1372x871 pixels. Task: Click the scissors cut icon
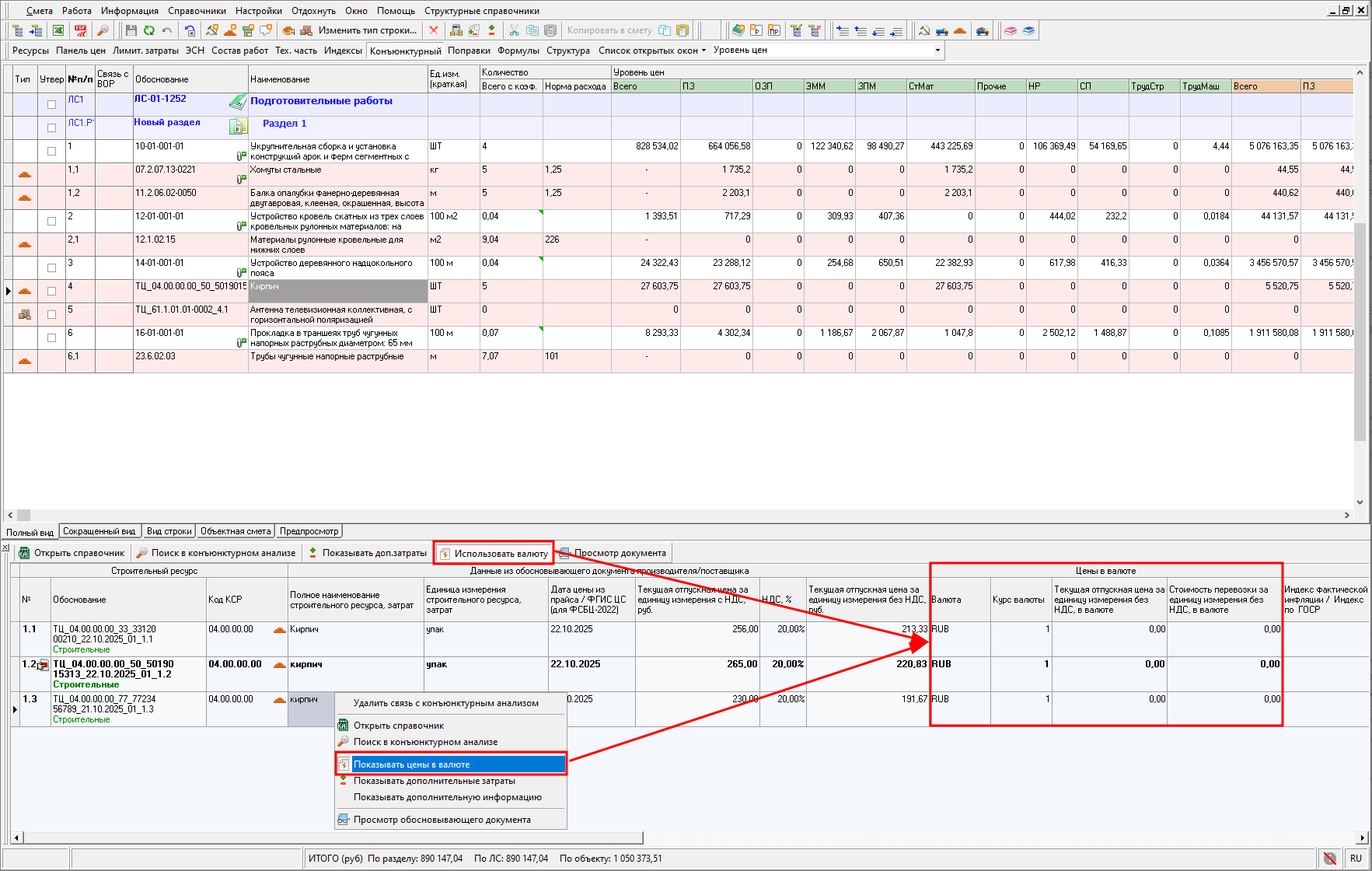pos(514,30)
